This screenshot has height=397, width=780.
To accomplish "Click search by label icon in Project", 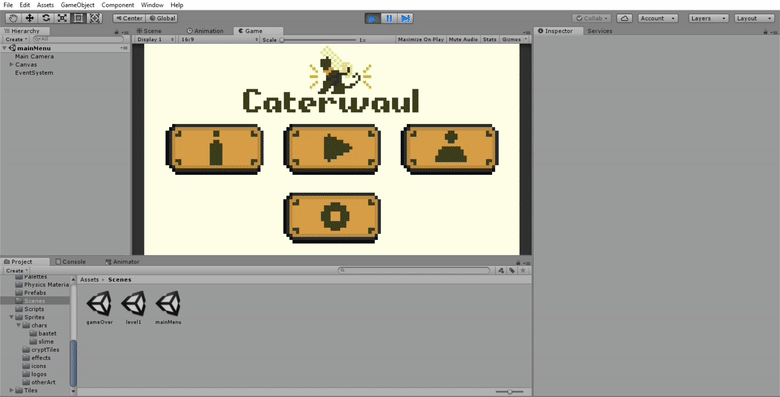I will point(512,270).
